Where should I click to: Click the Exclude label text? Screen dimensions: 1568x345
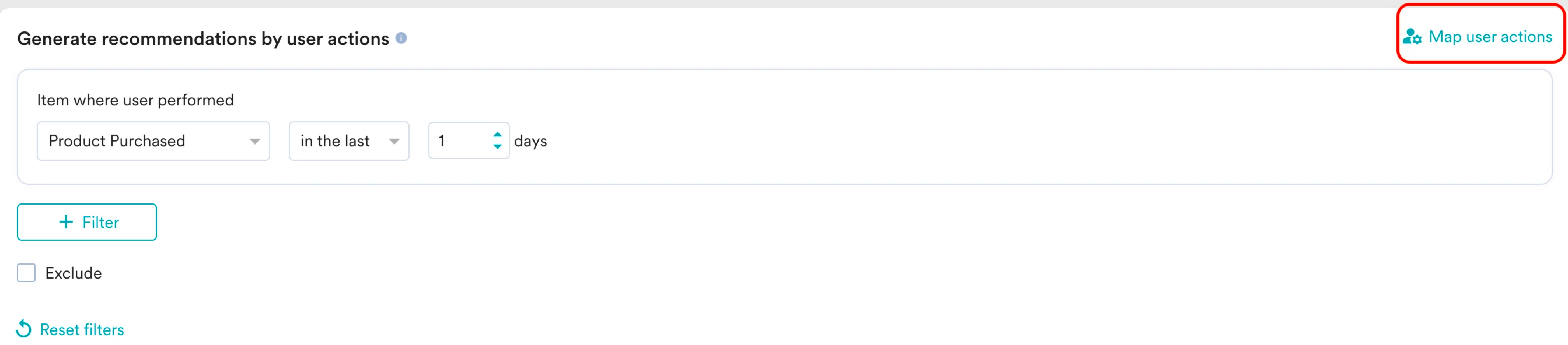click(x=73, y=273)
